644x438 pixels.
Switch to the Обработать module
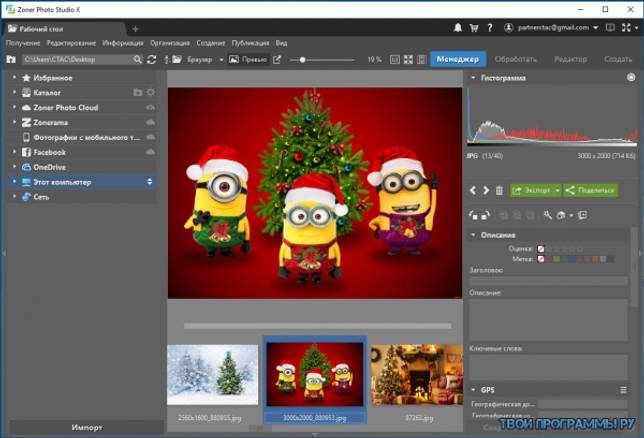coord(516,59)
